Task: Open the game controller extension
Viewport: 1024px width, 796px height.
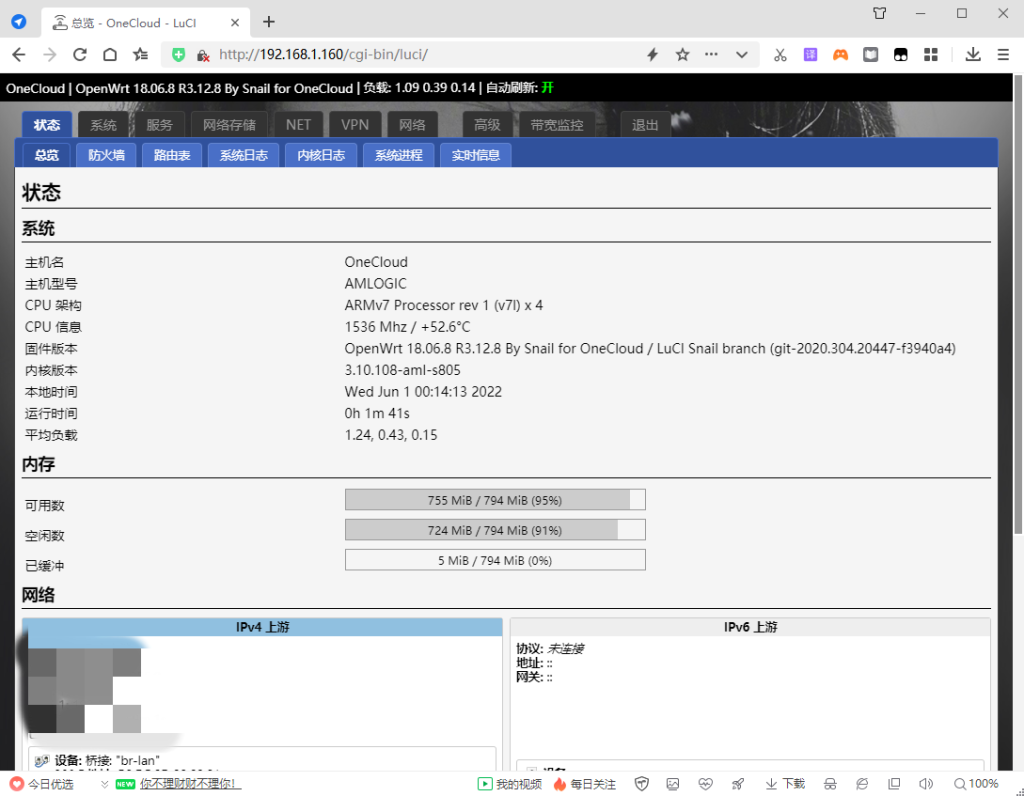Action: [840, 55]
